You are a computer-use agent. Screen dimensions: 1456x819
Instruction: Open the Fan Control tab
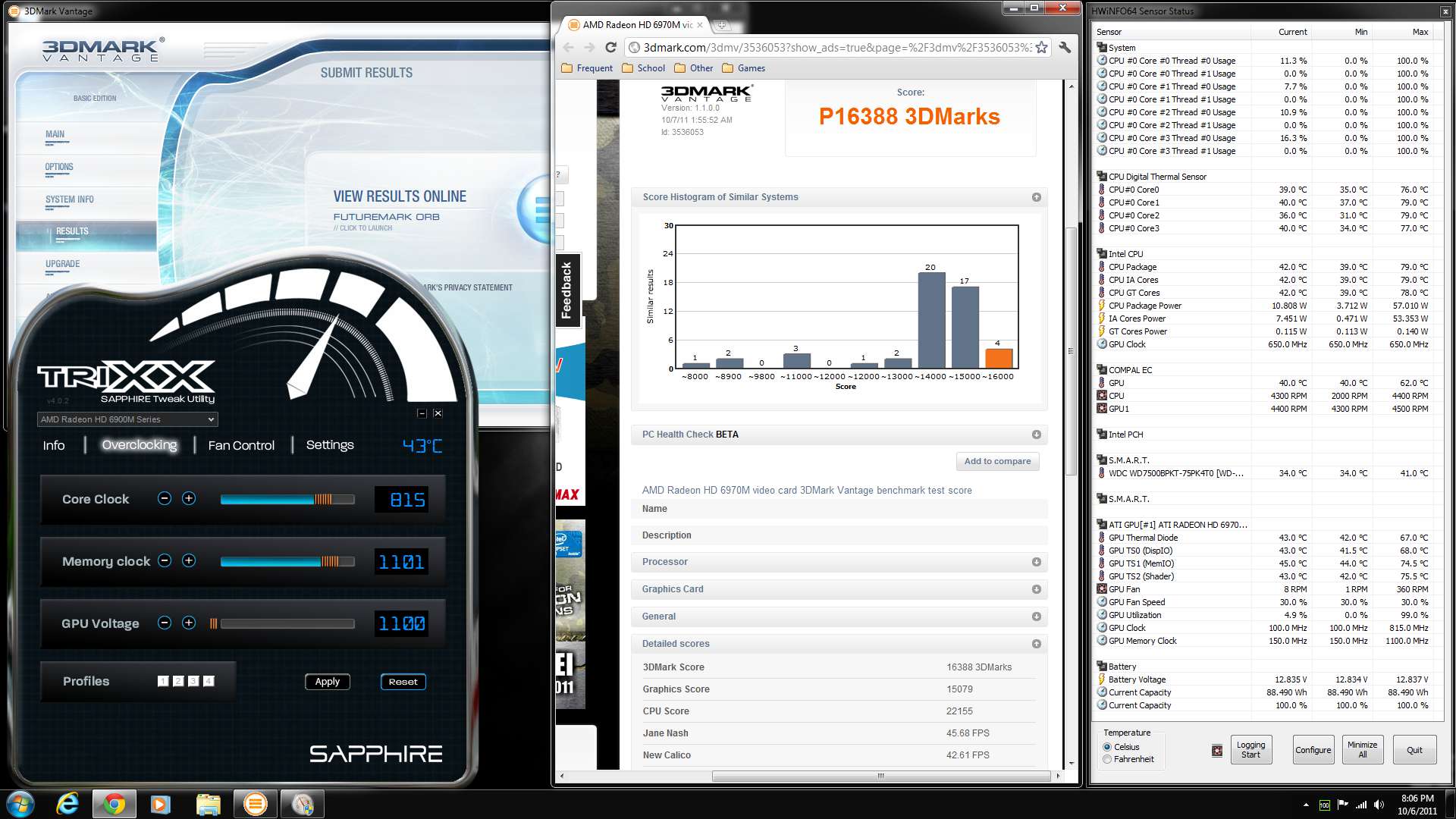click(241, 445)
